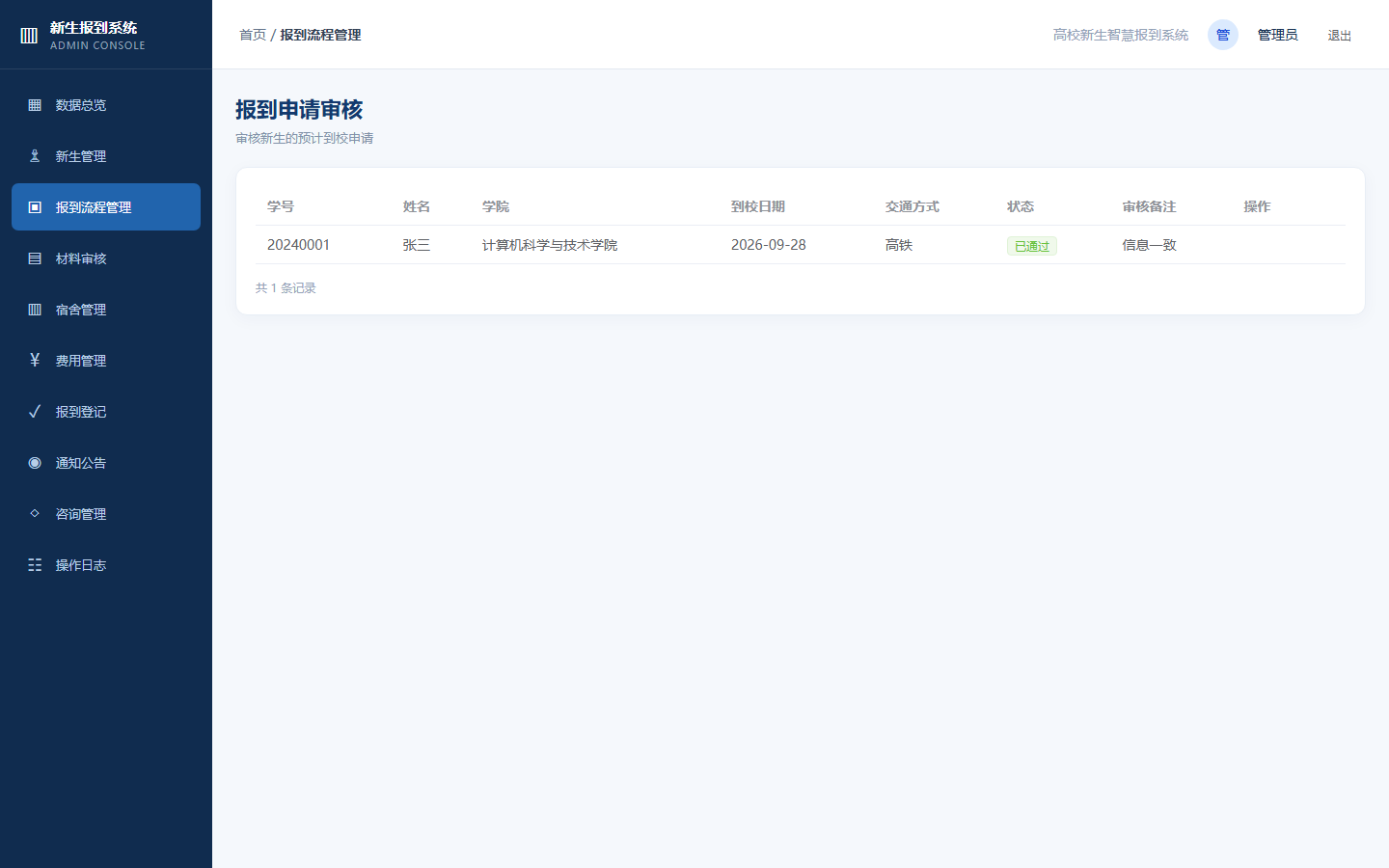Open the 报到流程管理 menu item
The height and width of the screenshot is (868, 1389).
106,207
